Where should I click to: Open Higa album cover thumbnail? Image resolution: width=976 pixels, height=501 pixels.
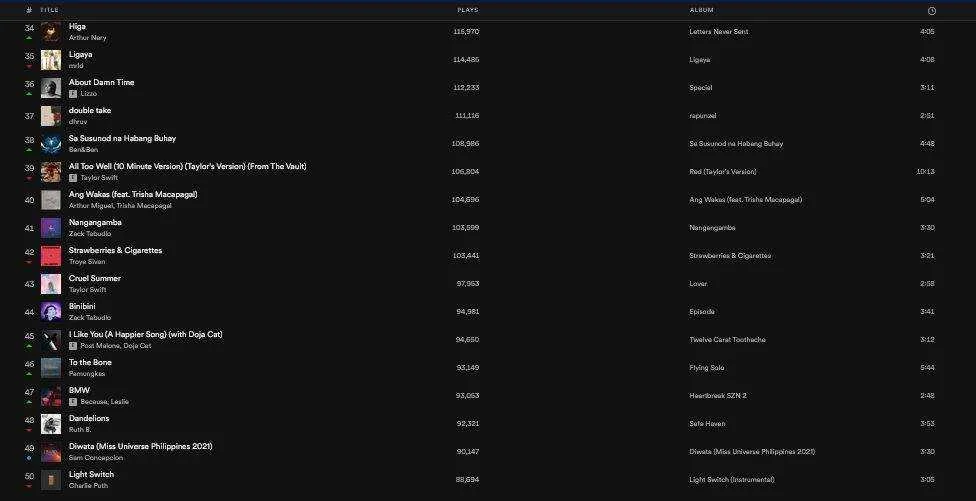pos(51,32)
